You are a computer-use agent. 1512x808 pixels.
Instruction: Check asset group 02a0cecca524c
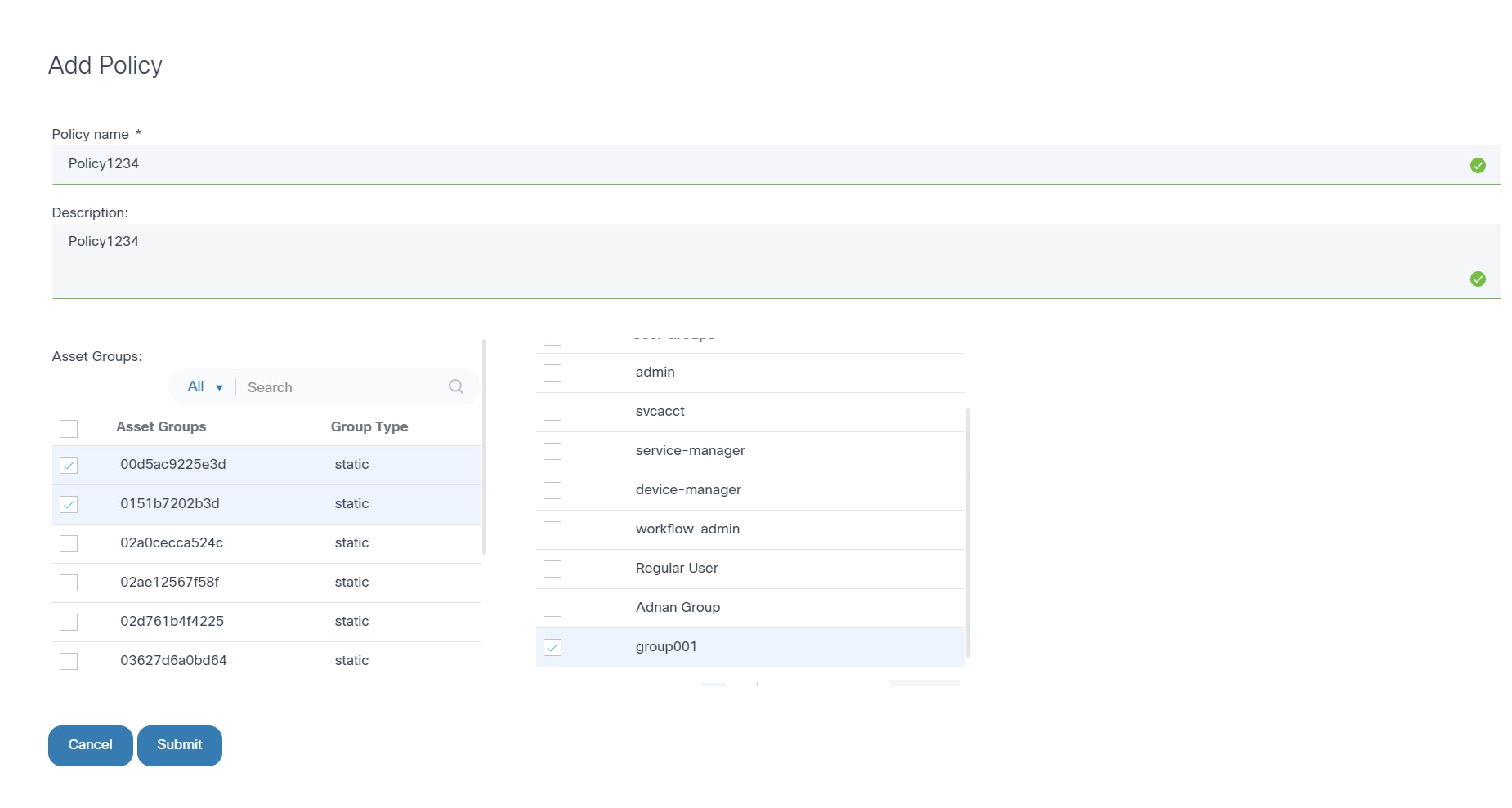pyautogui.click(x=69, y=544)
